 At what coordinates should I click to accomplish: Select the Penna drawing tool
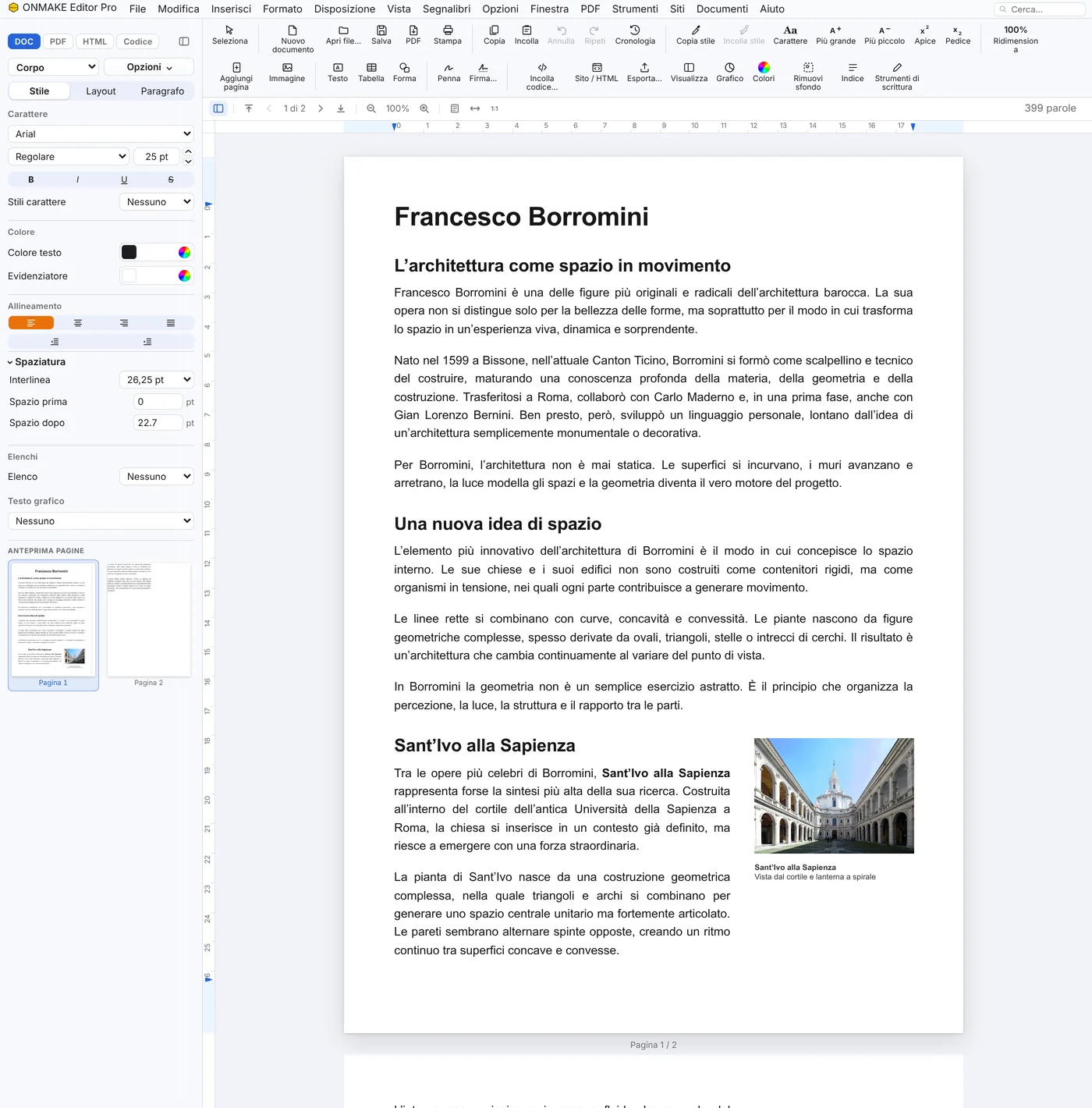tap(448, 73)
